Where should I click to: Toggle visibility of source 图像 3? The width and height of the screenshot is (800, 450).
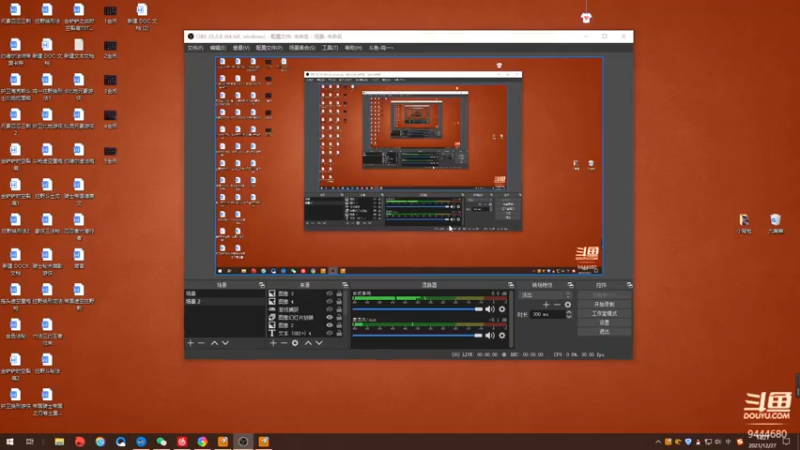[x=330, y=293]
